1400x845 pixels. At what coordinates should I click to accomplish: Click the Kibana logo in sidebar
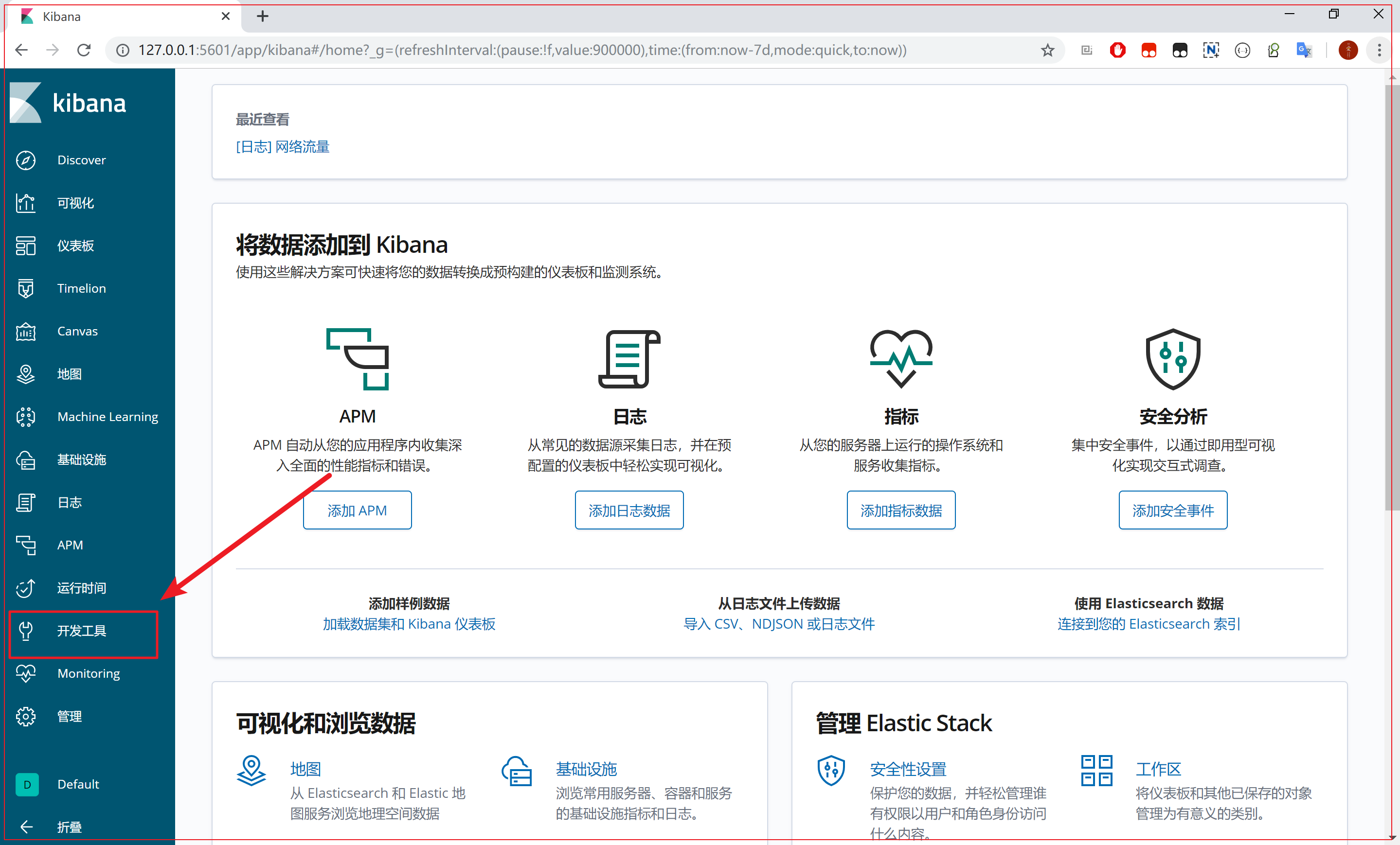tap(68, 103)
